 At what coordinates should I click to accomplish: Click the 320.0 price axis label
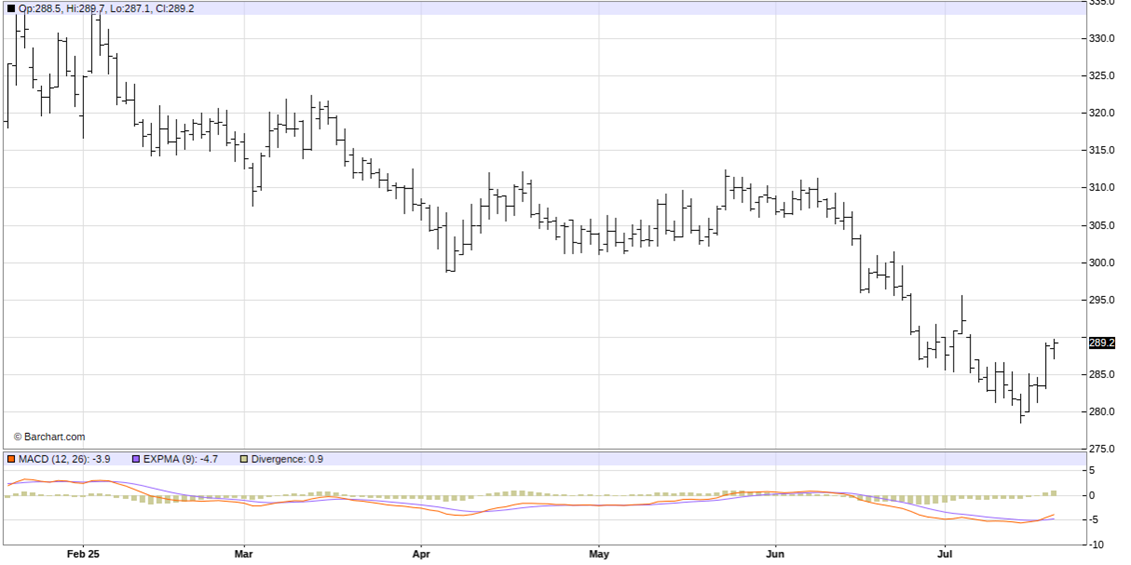tap(1104, 113)
